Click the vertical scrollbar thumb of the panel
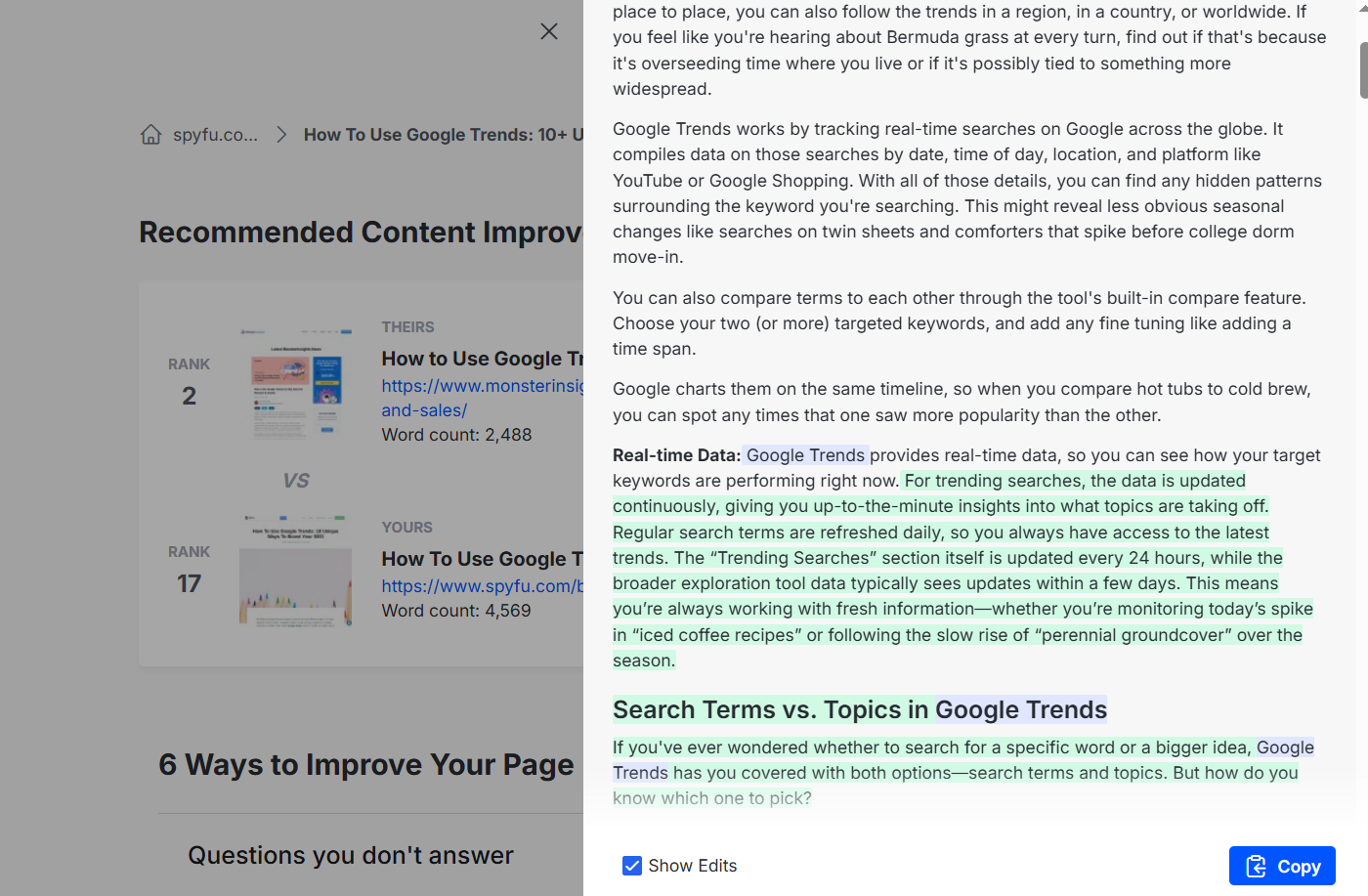 point(1363,70)
